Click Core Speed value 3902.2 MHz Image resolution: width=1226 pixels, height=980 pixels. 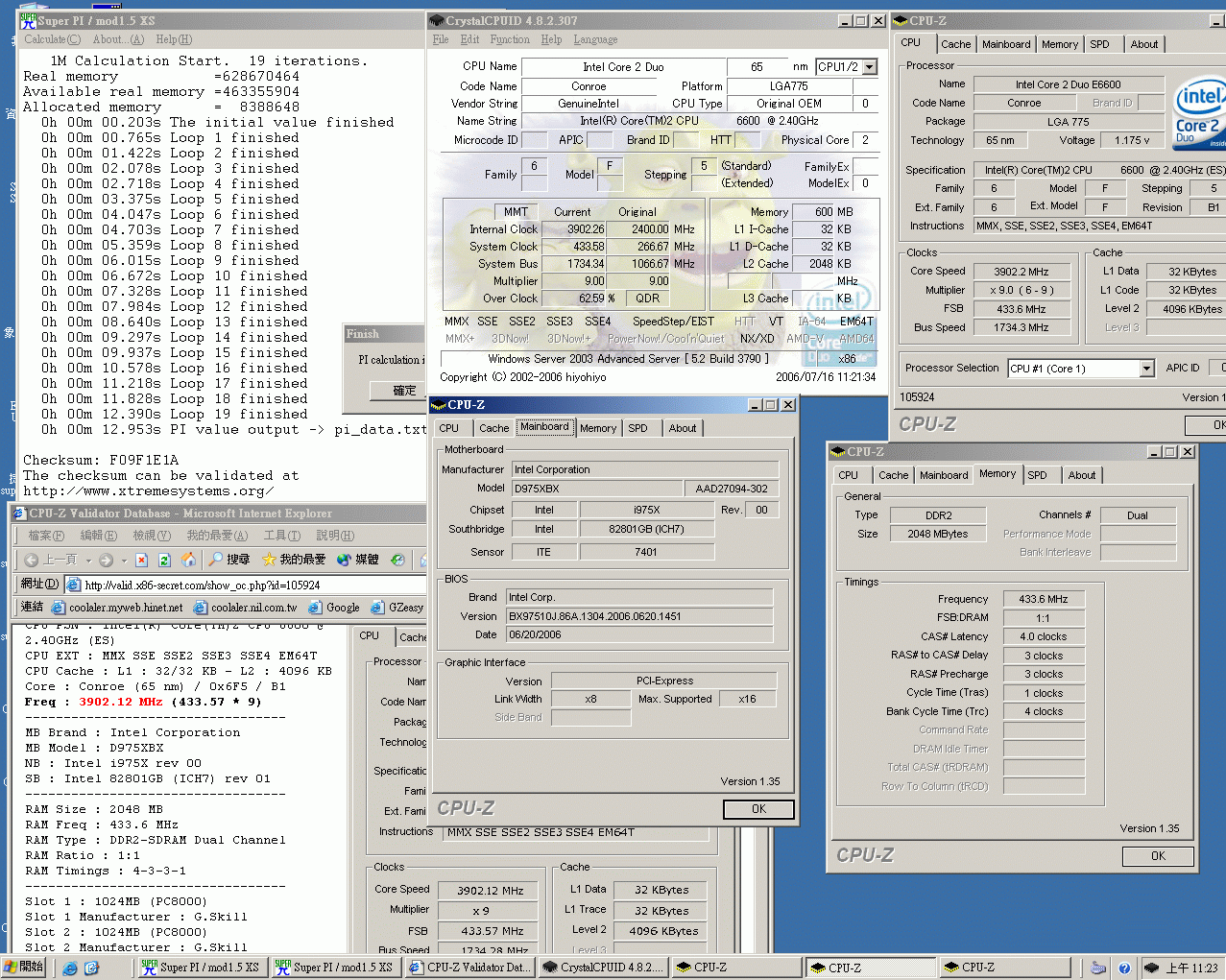[1021, 272]
